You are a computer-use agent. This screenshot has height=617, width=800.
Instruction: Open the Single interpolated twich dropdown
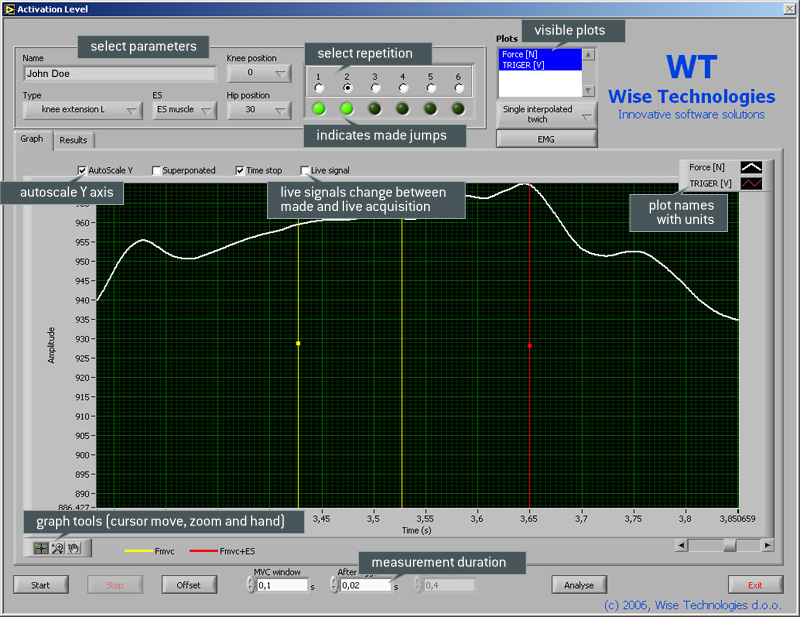(546, 114)
